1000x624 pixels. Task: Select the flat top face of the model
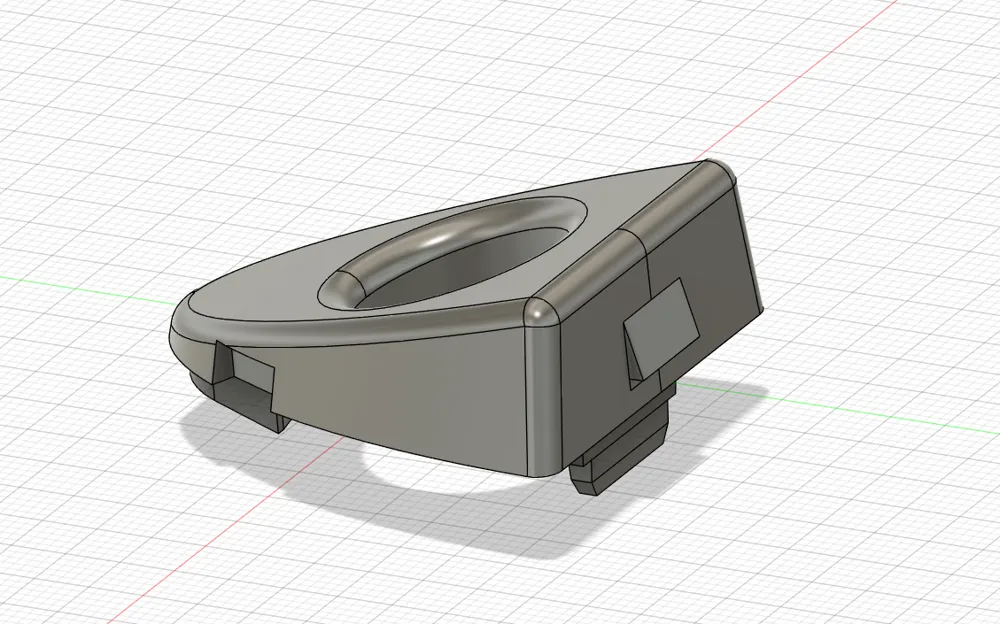coord(268,287)
